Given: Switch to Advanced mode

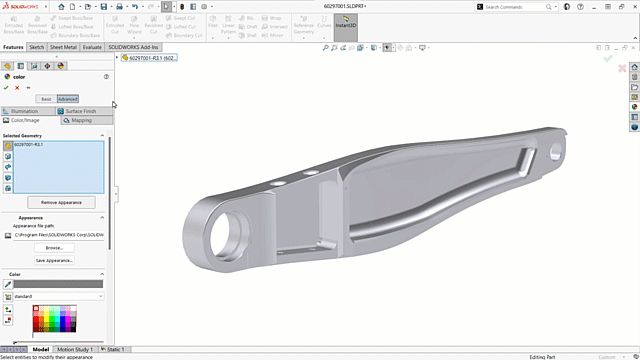Looking at the screenshot, I should click(x=68, y=99).
